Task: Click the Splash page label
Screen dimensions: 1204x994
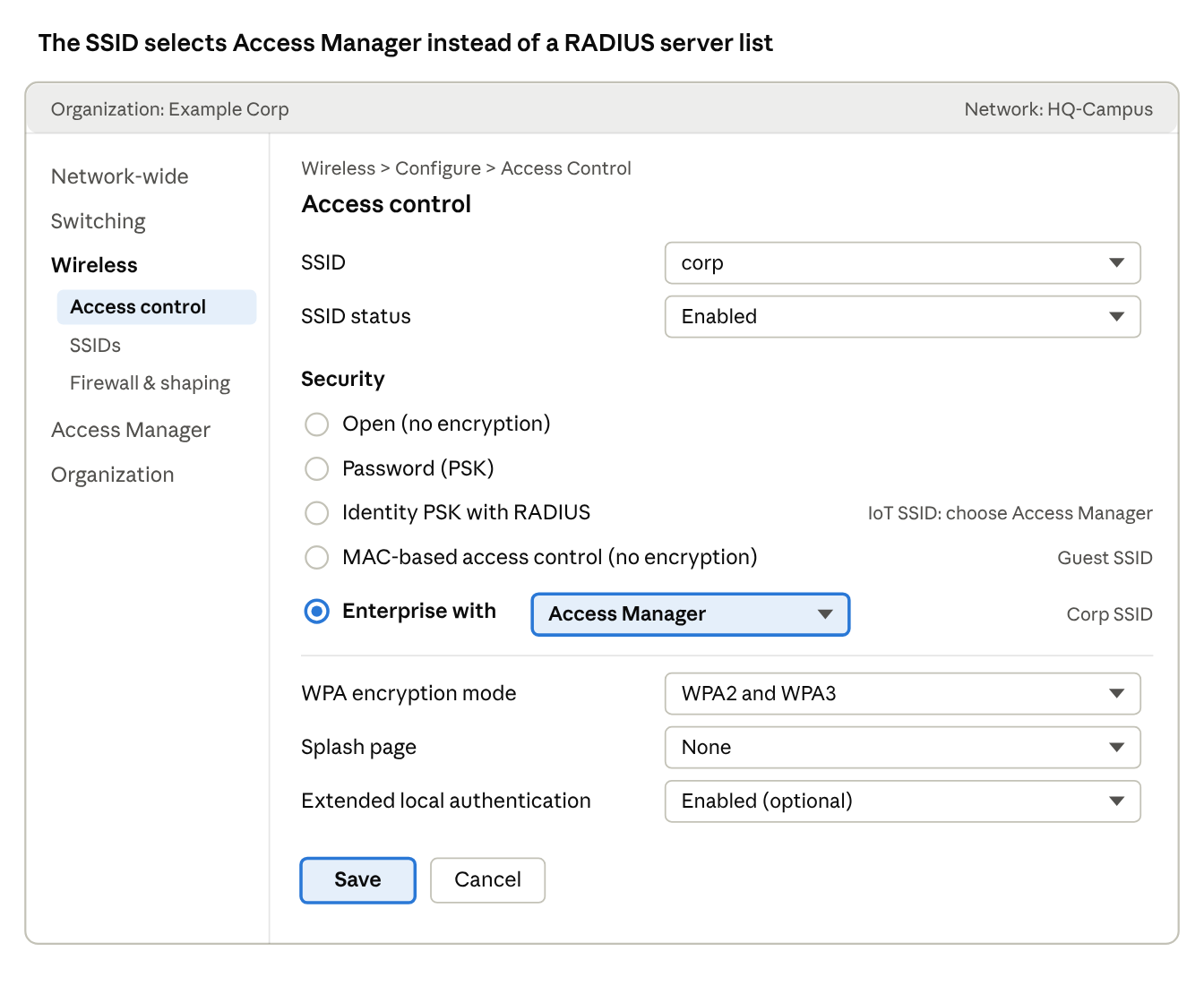Action: click(358, 747)
